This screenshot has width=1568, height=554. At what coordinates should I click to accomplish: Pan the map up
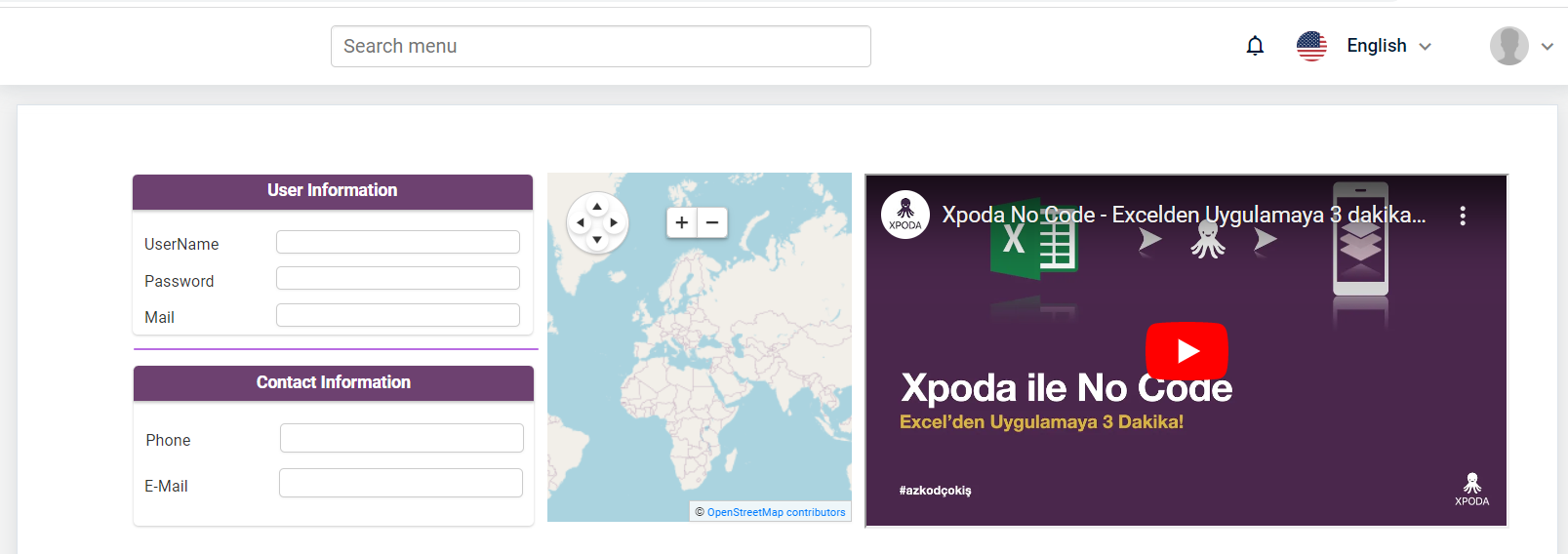(x=597, y=206)
